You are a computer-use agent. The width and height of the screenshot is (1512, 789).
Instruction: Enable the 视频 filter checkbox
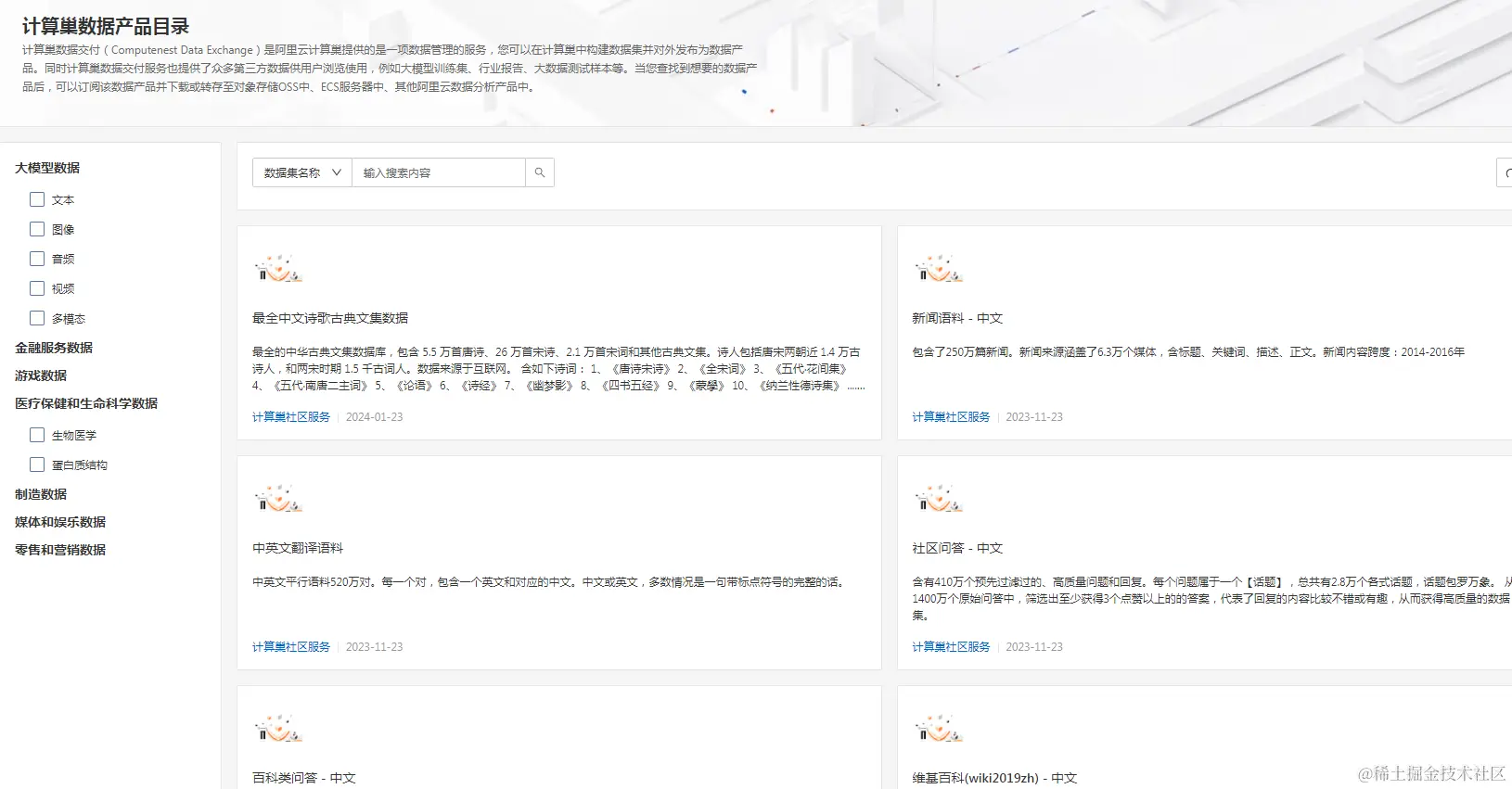coord(37,288)
